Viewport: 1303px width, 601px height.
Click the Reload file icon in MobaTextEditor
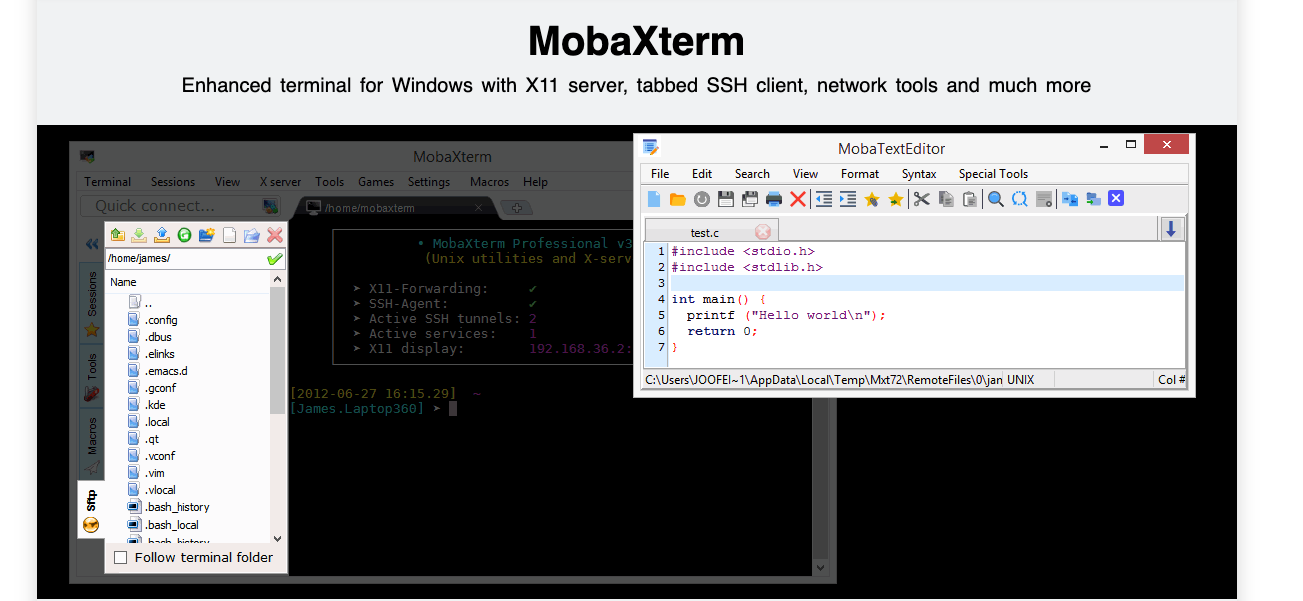702,199
